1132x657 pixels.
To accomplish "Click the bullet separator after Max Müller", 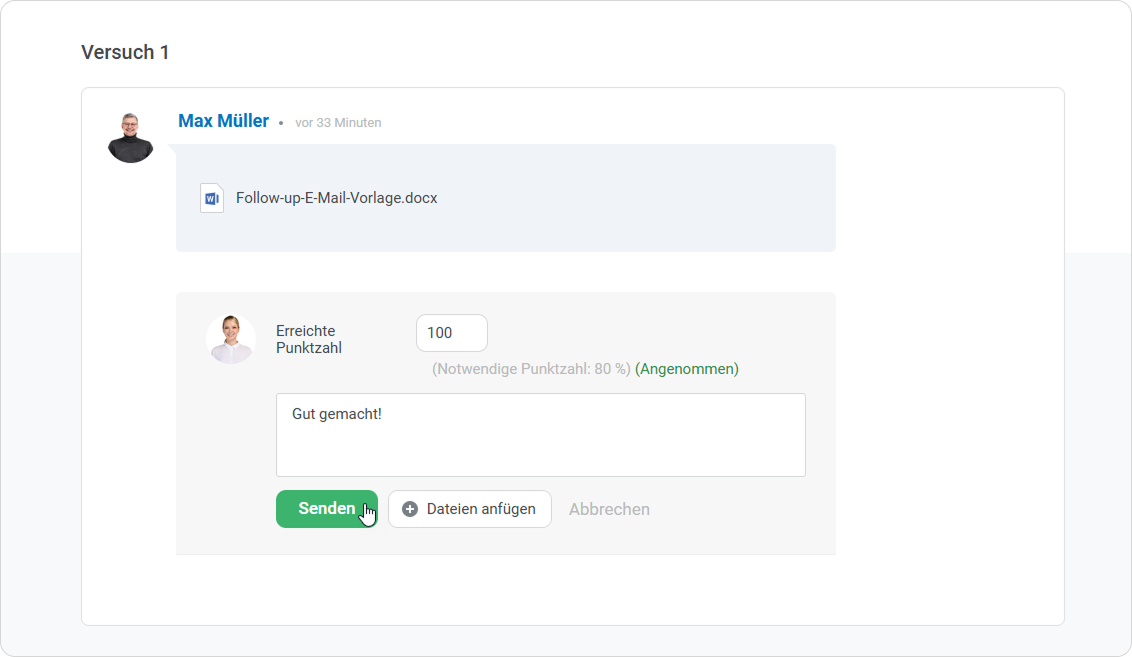I will 281,123.
